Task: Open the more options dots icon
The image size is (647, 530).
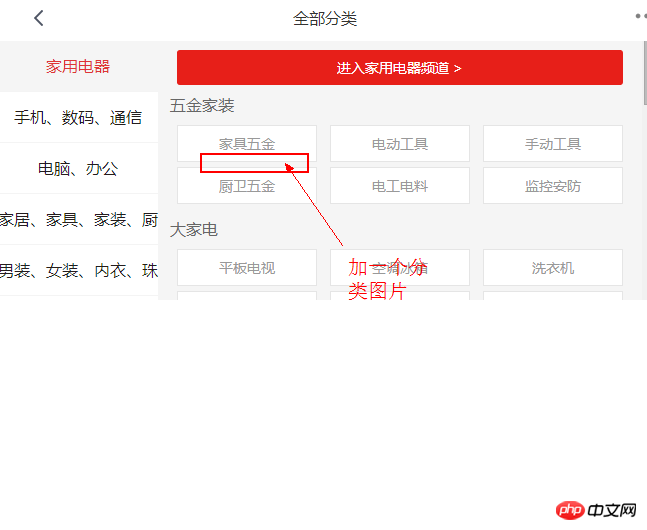Action: tap(641, 16)
